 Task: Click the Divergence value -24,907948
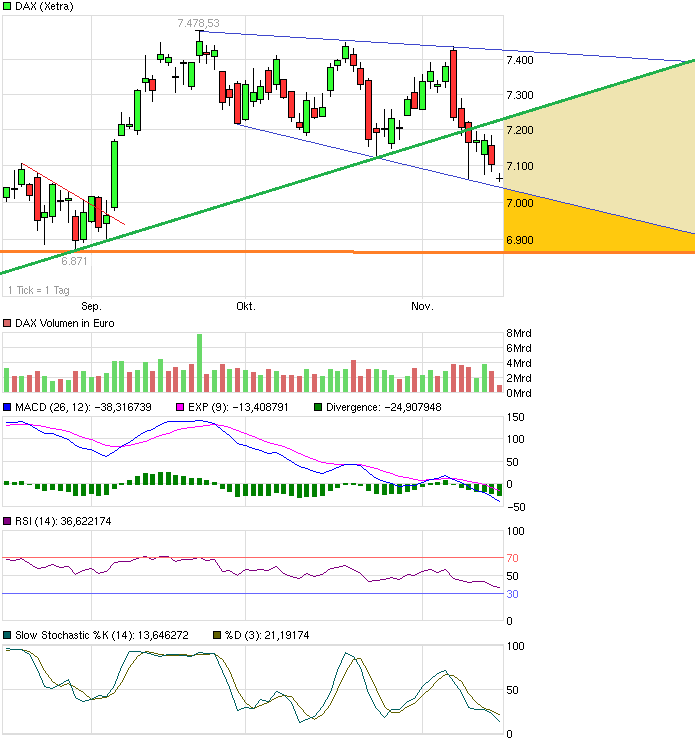click(x=413, y=408)
